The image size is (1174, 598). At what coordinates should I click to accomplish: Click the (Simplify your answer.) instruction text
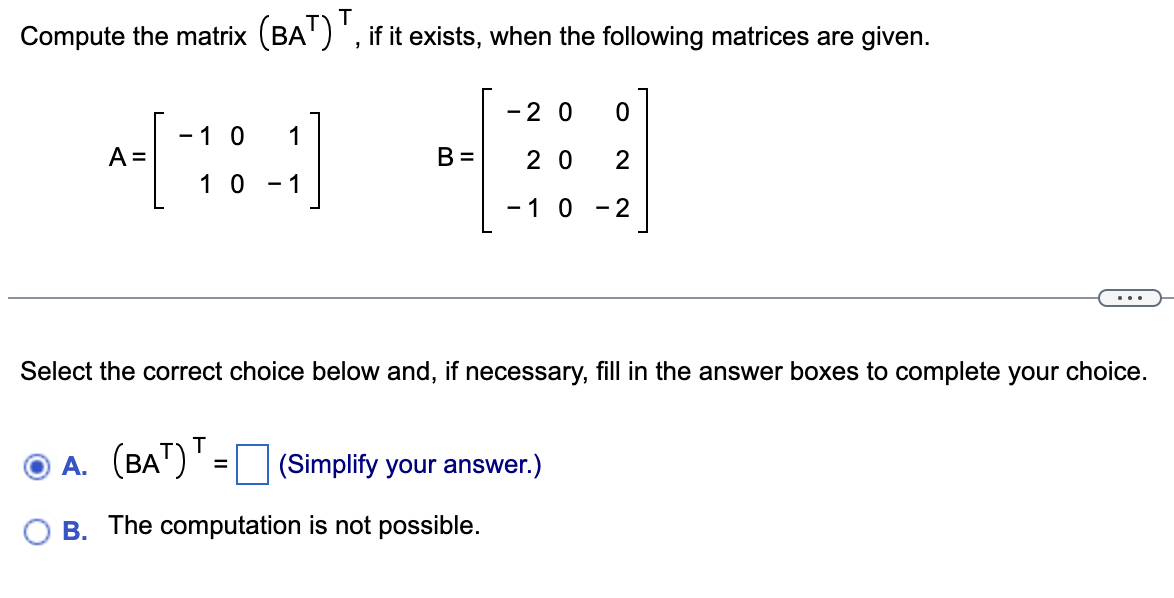410,465
